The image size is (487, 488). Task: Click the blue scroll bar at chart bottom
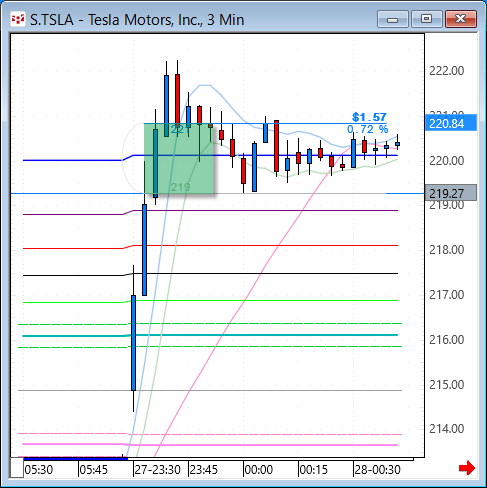tap(76, 459)
